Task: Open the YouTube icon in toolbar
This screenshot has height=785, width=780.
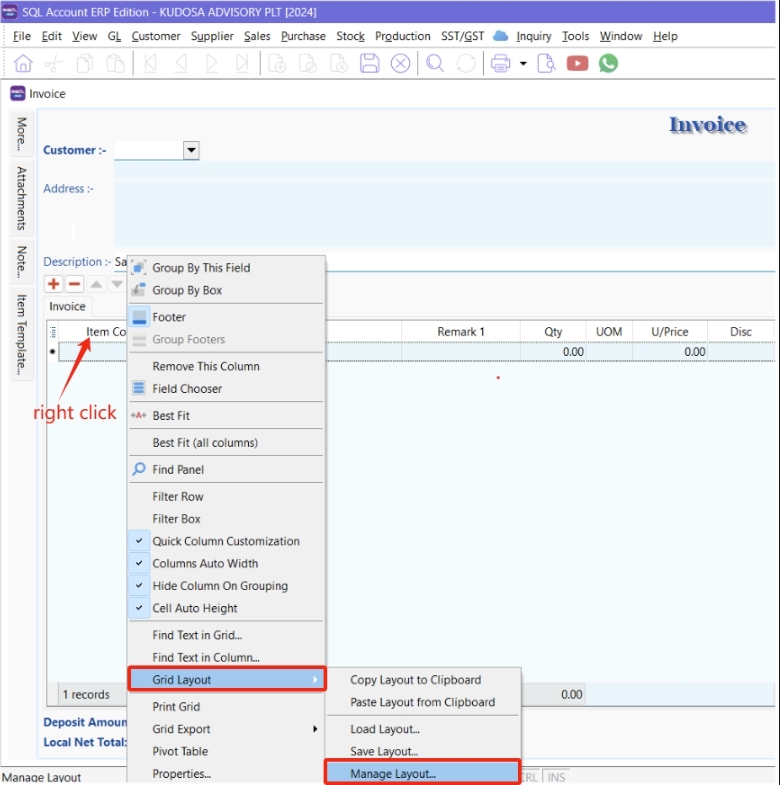Action: pyautogui.click(x=577, y=63)
